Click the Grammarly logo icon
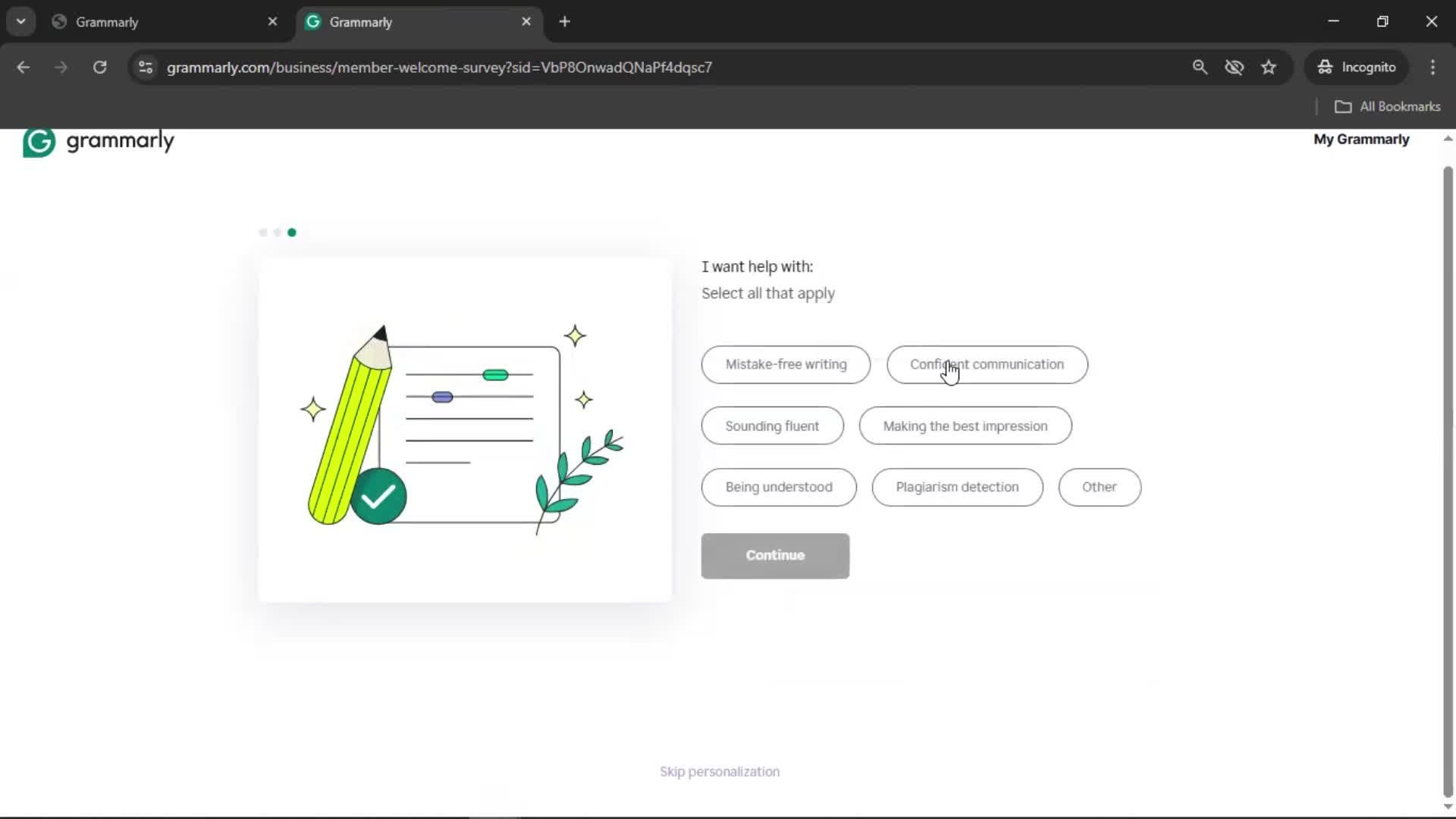1456x819 pixels. point(39,142)
